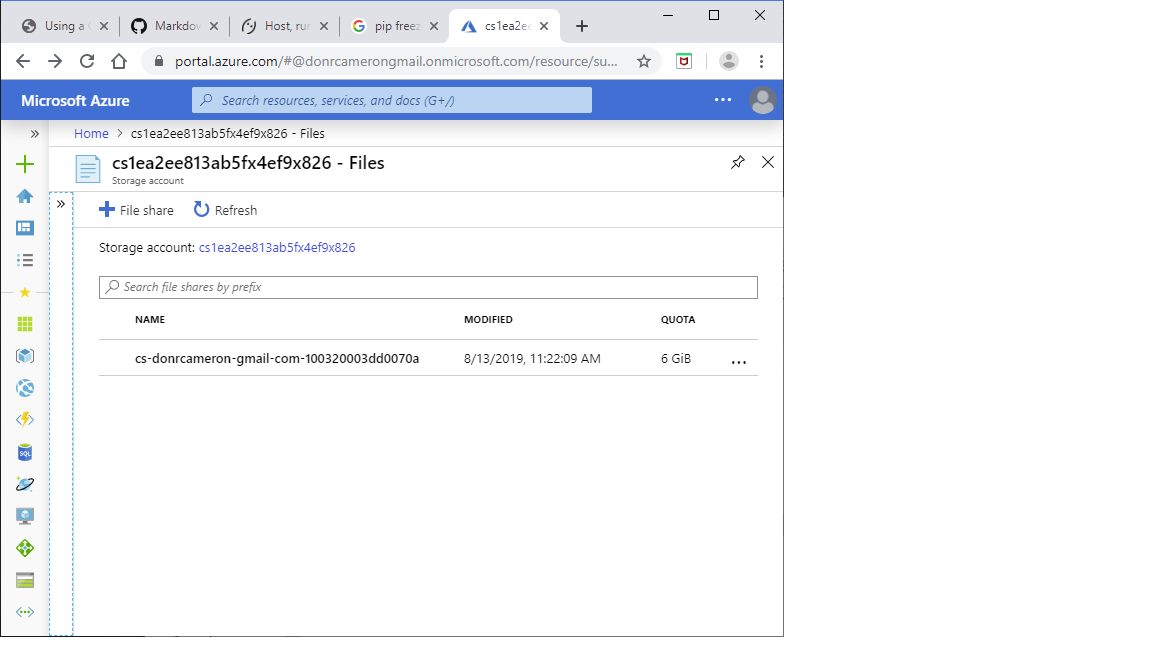The height and width of the screenshot is (648, 1152).
Task: Click the Search file shares by prefix field
Action: coord(428,287)
